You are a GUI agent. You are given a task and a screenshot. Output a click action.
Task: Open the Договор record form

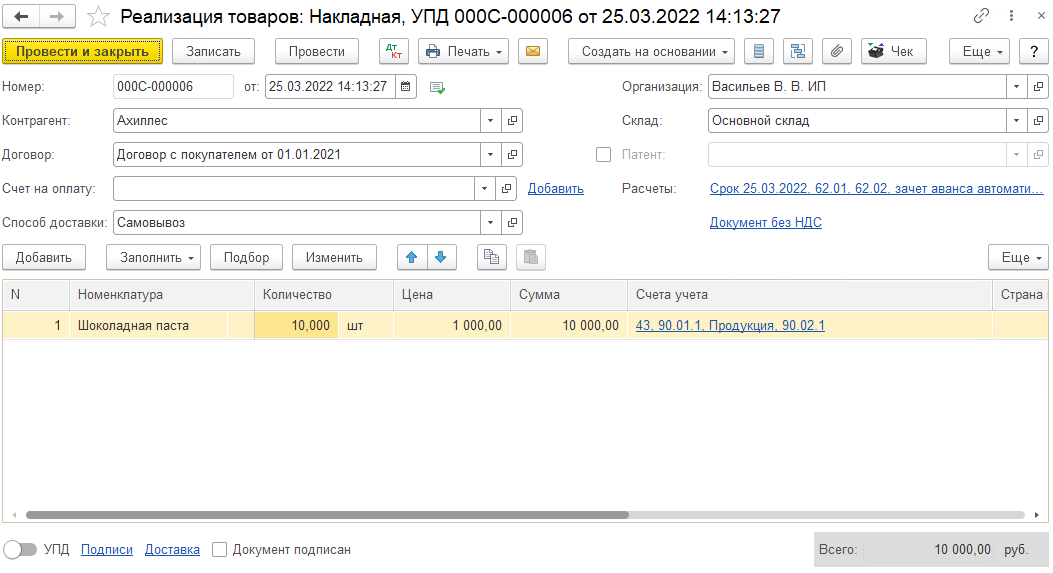(512, 155)
